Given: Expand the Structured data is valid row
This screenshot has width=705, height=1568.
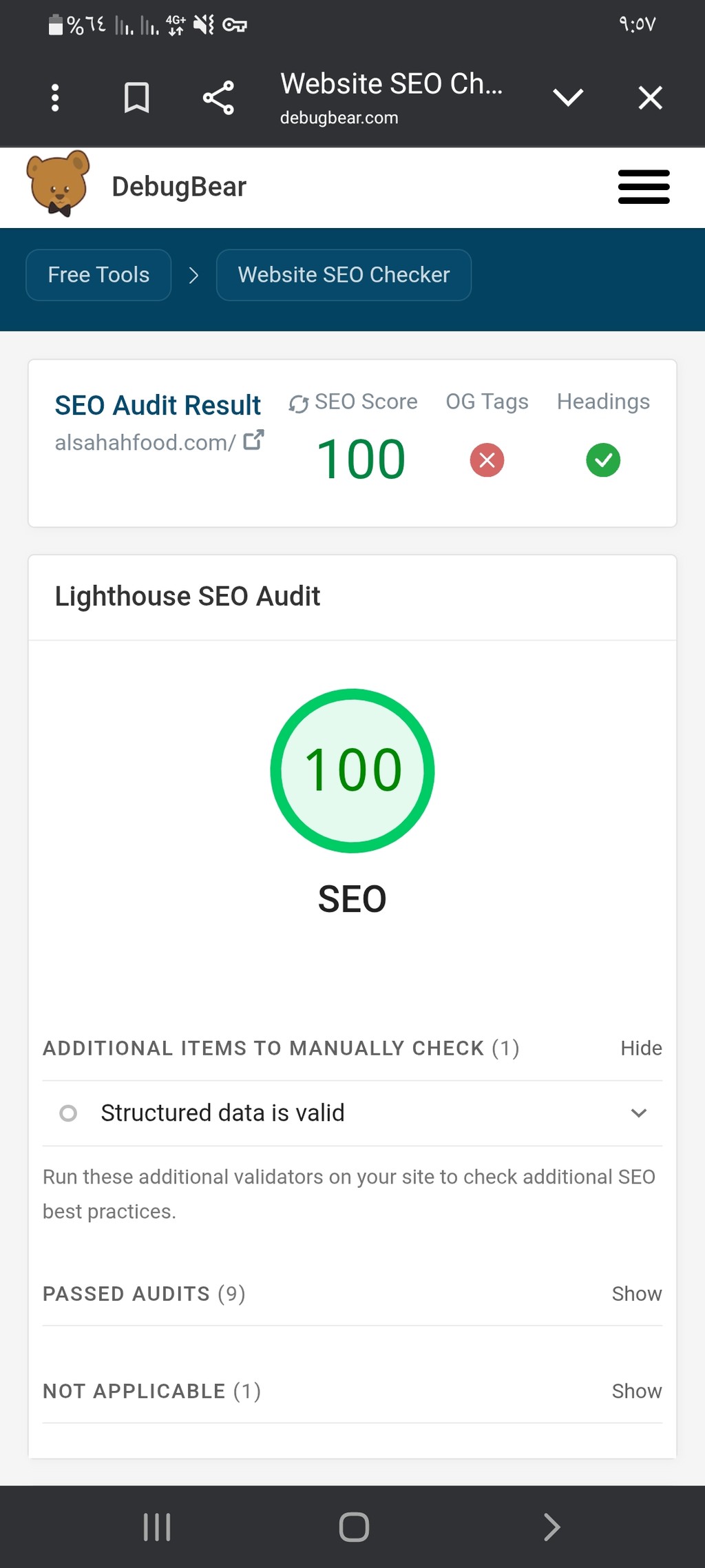Looking at the screenshot, I should 639,1113.
